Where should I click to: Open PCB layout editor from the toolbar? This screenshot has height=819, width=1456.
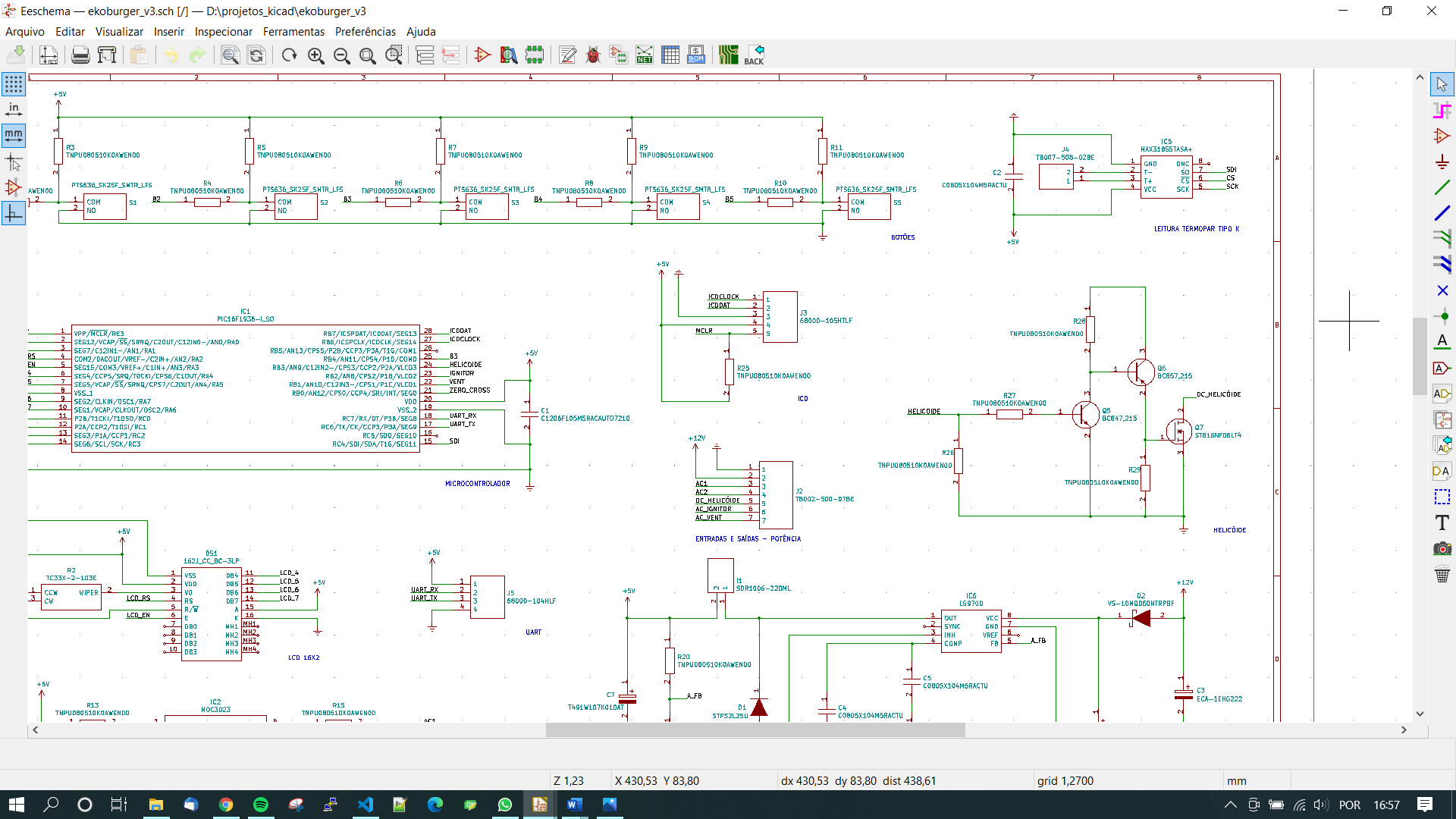(x=728, y=55)
